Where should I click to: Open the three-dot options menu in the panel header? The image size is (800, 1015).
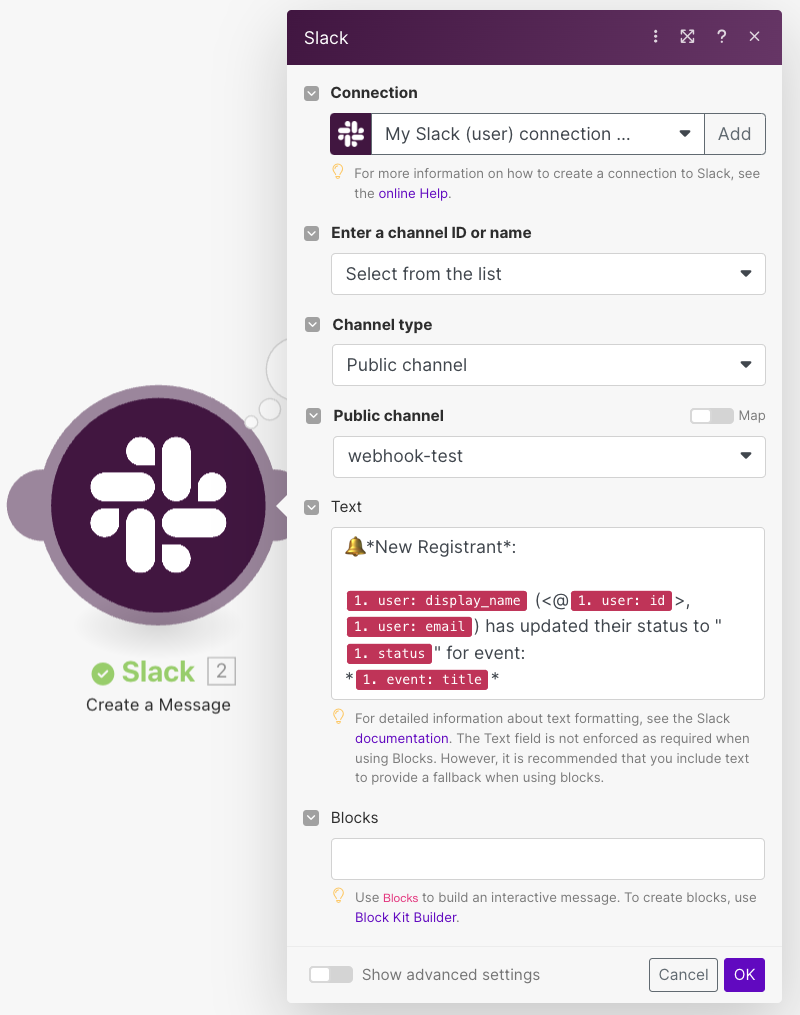[656, 36]
